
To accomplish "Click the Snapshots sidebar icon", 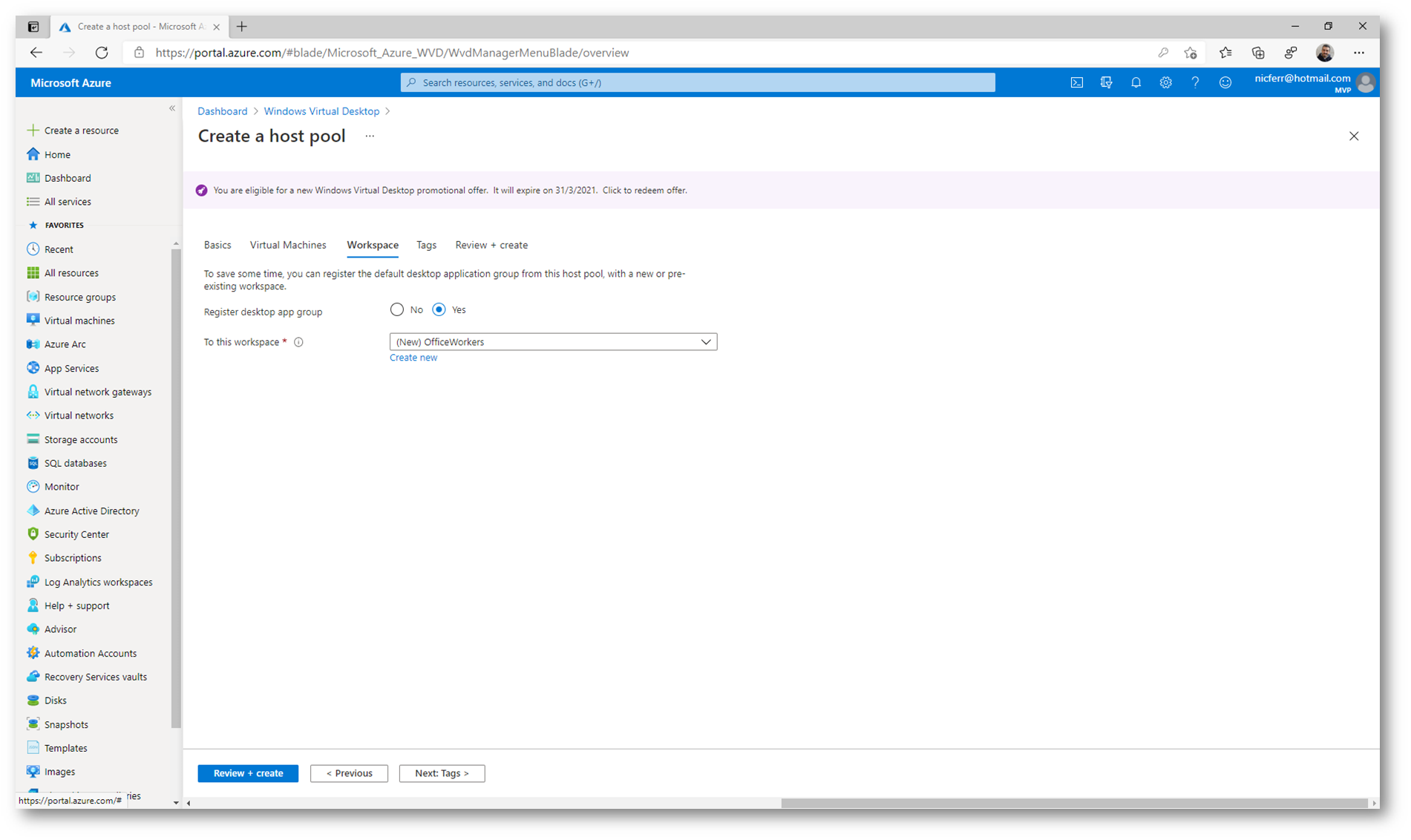I will (x=33, y=724).
